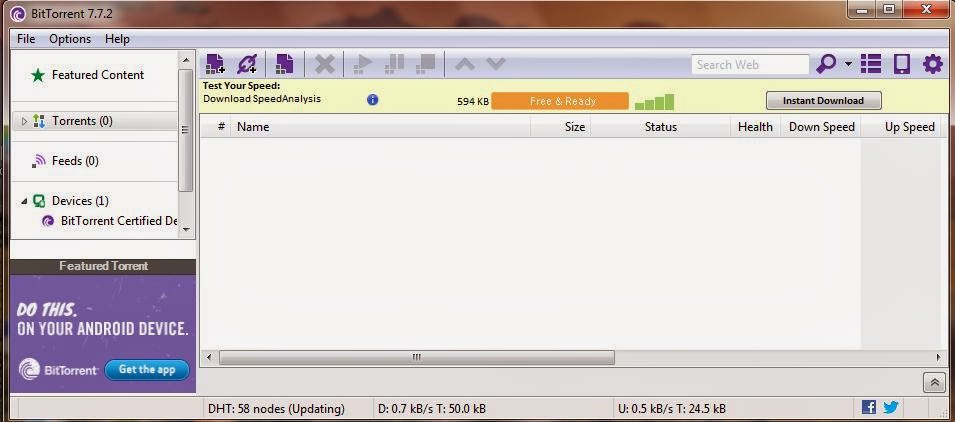The height and width of the screenshot is (422, 955).
Task: Click the horizontal scrollbar thumb
Action: click(417, 357)
